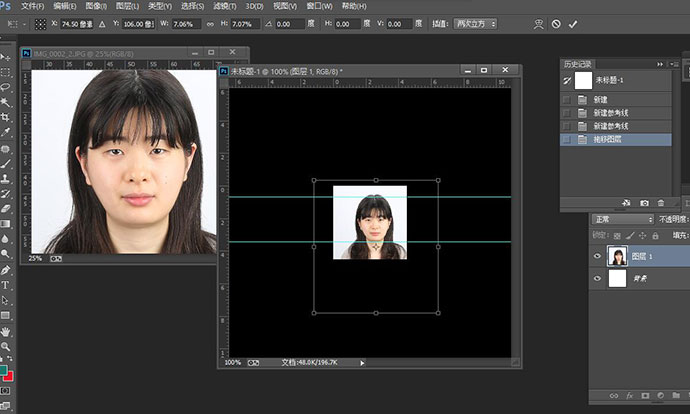The height and width of the screenshot is (414, 690).
Task: Hide layer 图层 1 using its eye icon
Action: point(598,256)
